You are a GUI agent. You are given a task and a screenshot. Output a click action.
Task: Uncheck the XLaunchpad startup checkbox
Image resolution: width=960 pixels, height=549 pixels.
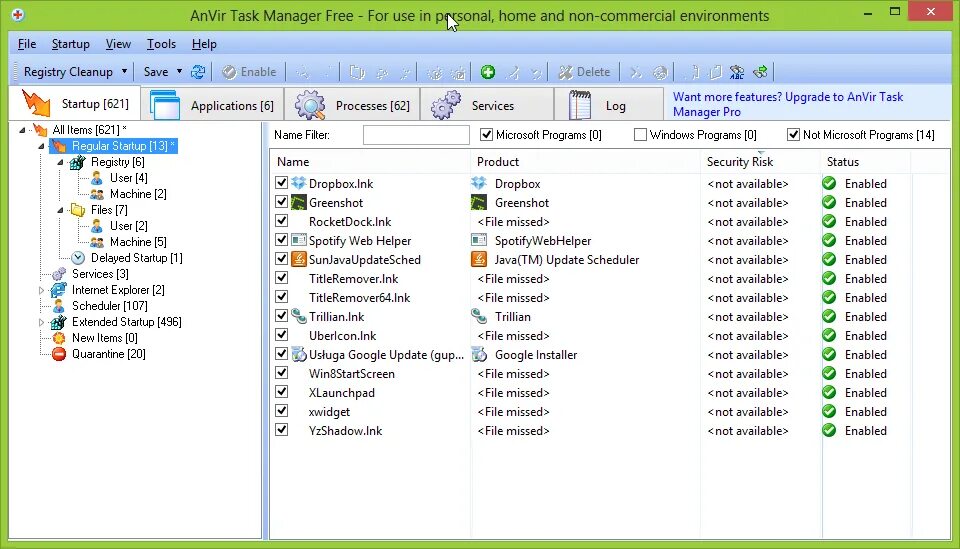coord(281,391)
